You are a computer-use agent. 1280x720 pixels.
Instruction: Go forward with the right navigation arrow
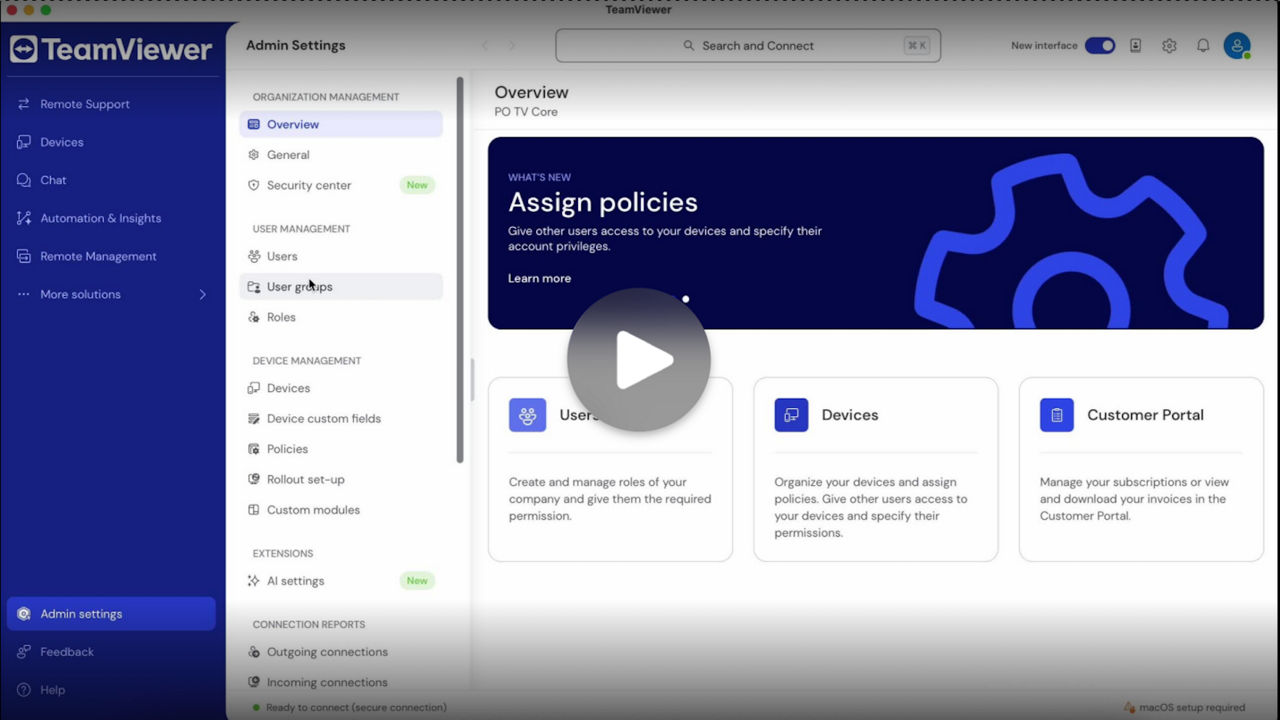click(512, 46)
